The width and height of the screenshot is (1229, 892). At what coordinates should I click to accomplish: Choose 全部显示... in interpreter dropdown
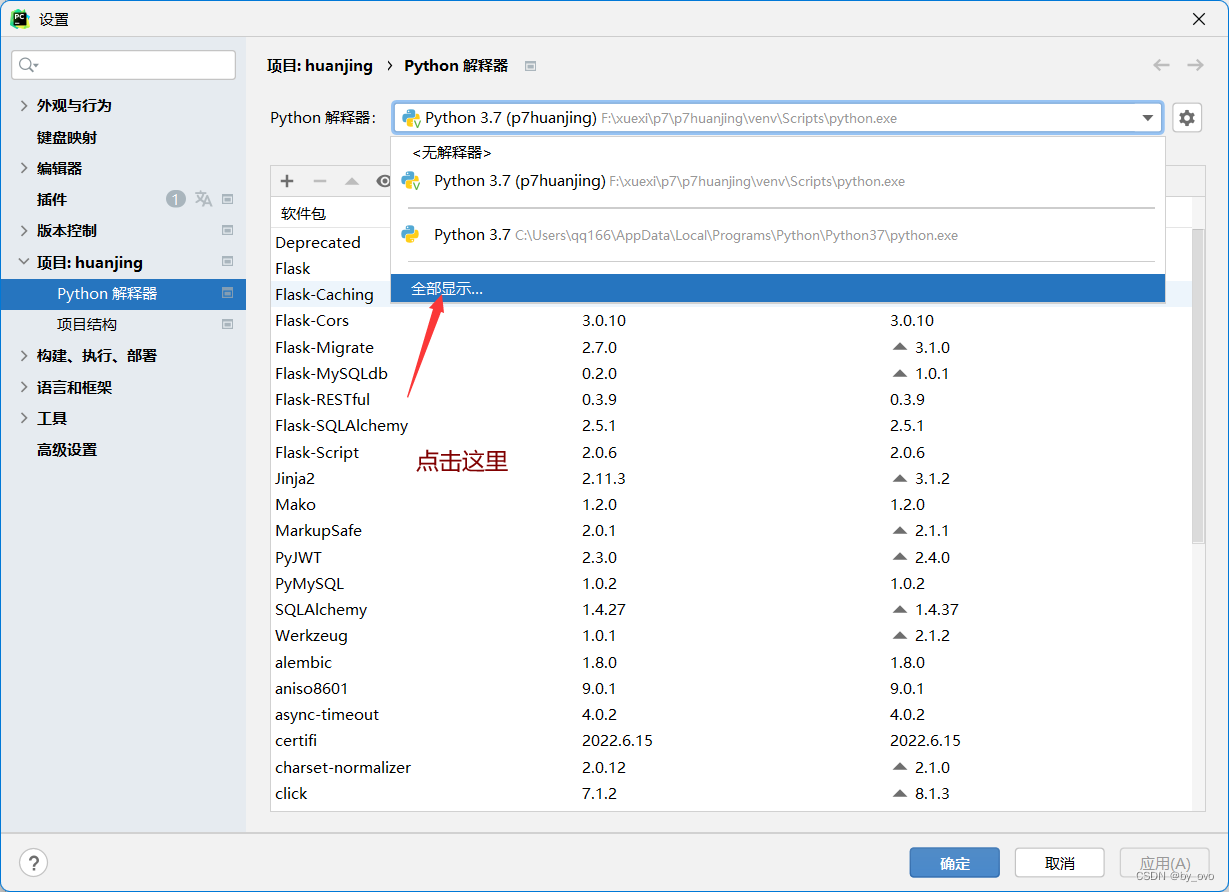coord(778,289)
